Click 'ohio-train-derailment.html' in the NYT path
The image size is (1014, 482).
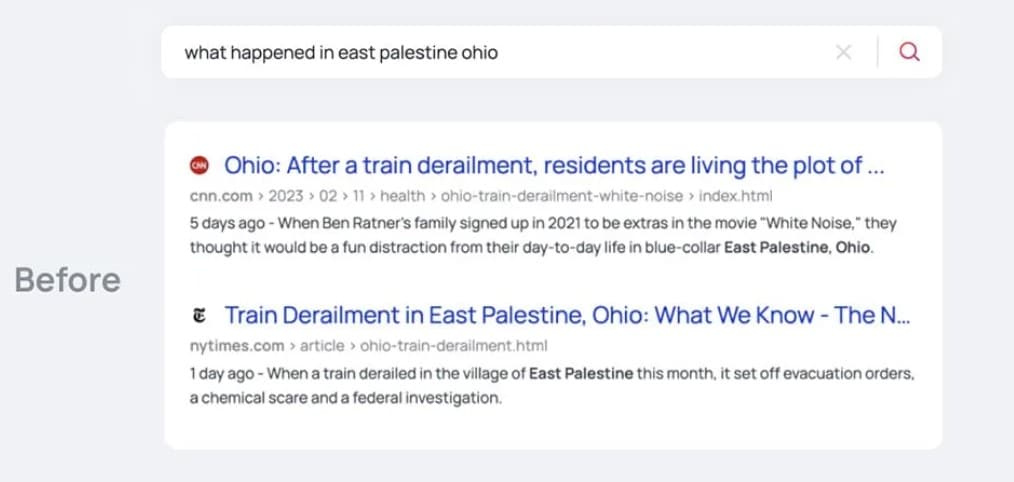(453, 346)
